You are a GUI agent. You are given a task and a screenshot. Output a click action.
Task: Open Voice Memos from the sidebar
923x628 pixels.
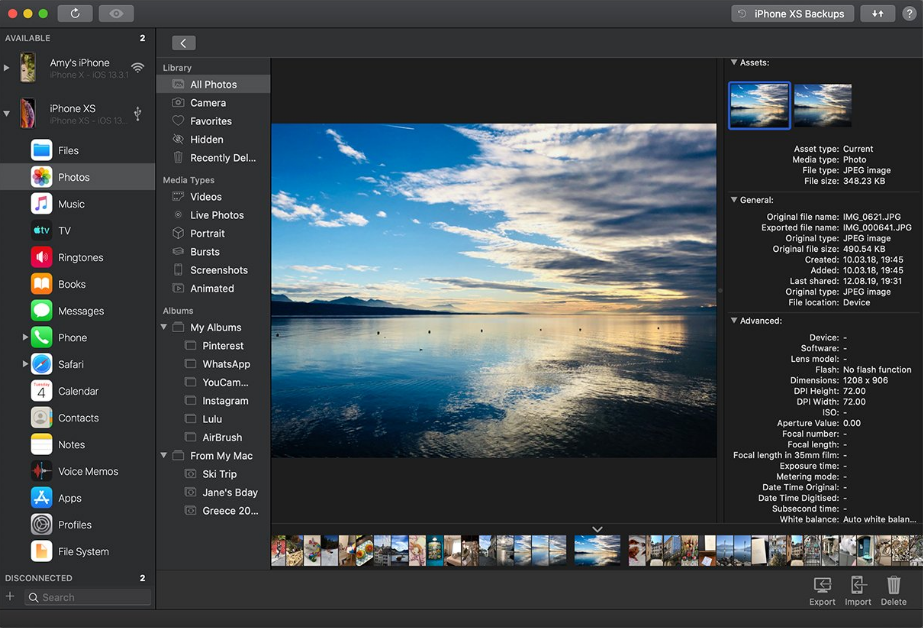pos(87,471)
